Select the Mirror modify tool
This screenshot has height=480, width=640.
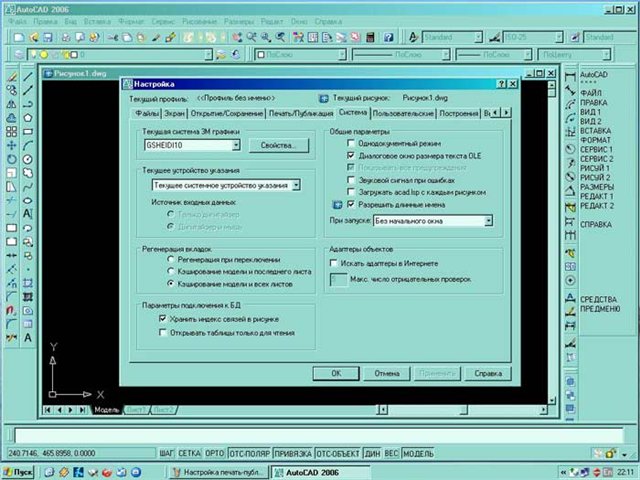[x=11, y=104]
